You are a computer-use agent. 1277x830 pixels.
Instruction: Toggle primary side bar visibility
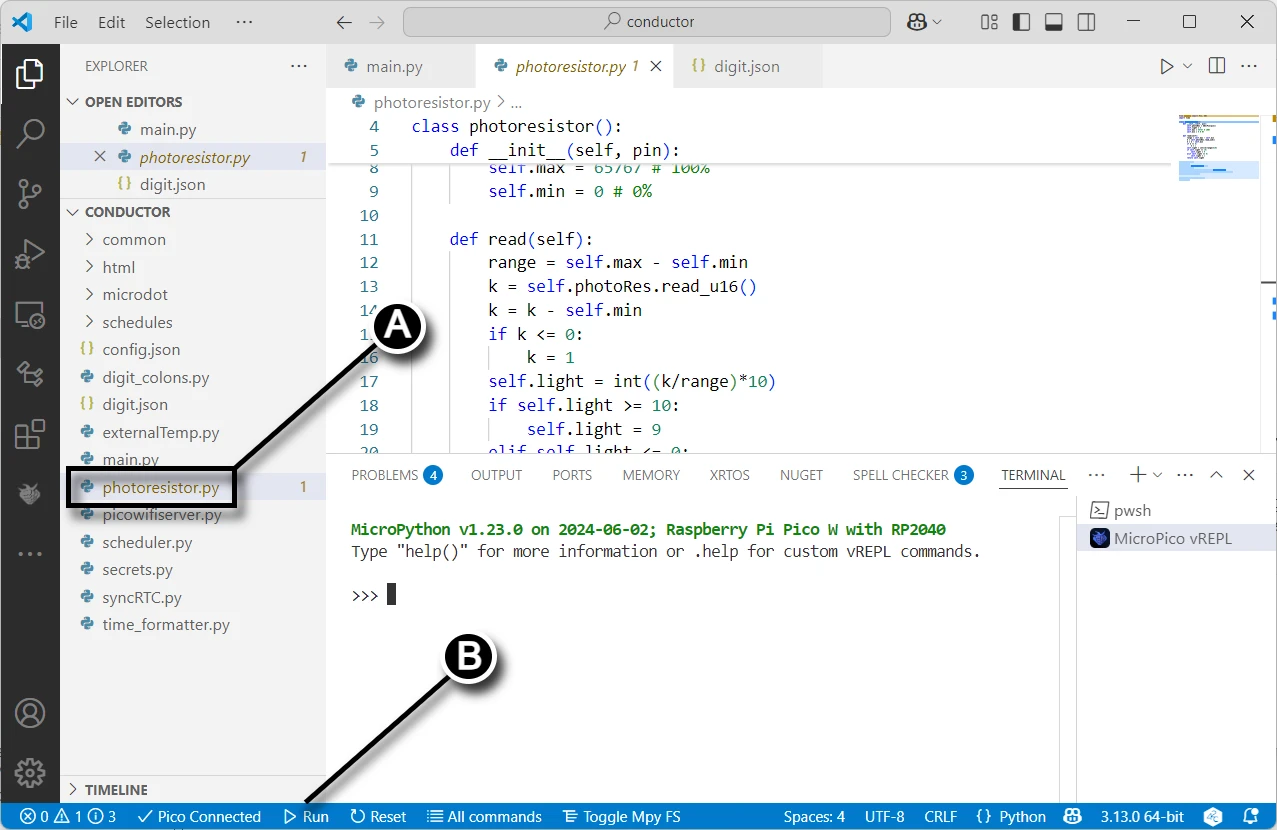[1021, 22]
